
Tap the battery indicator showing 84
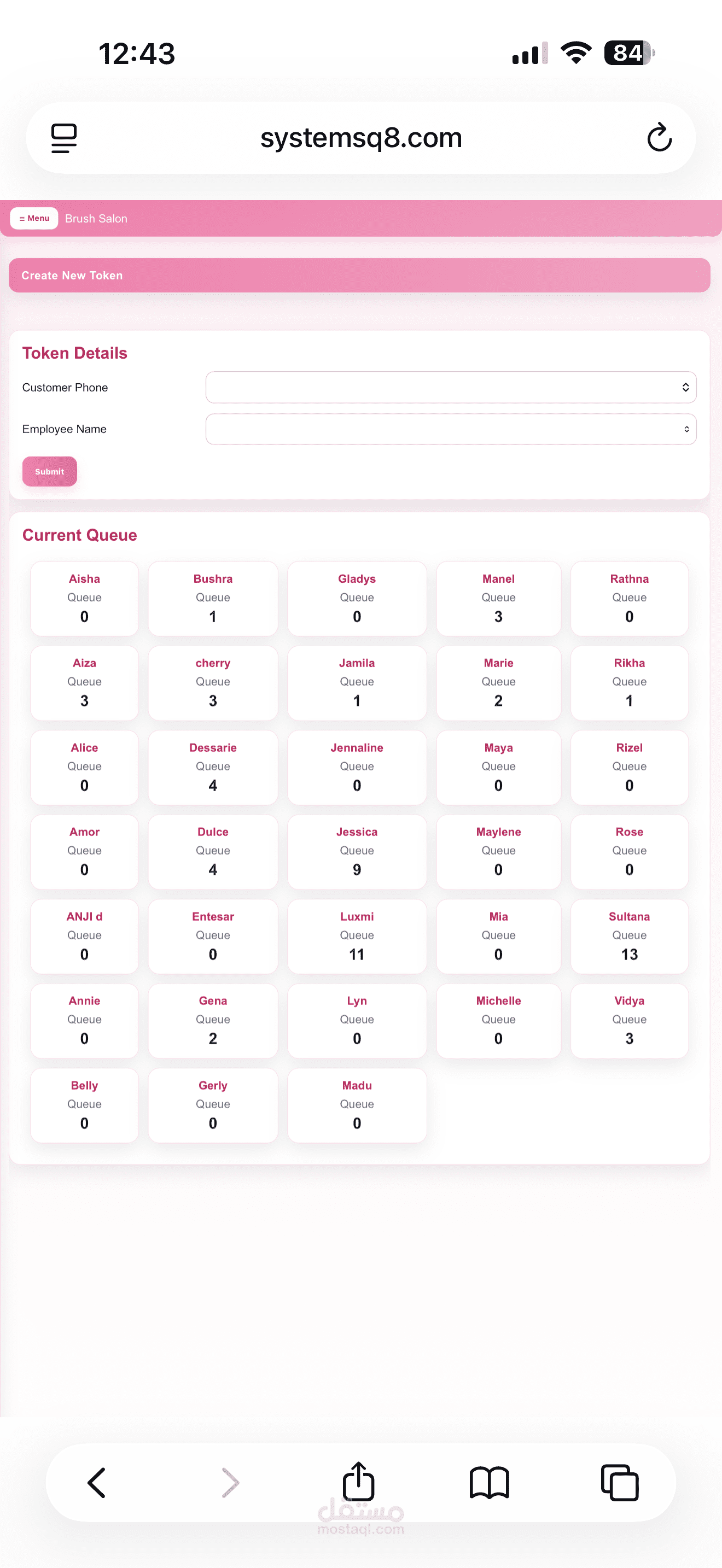[626, 53]
